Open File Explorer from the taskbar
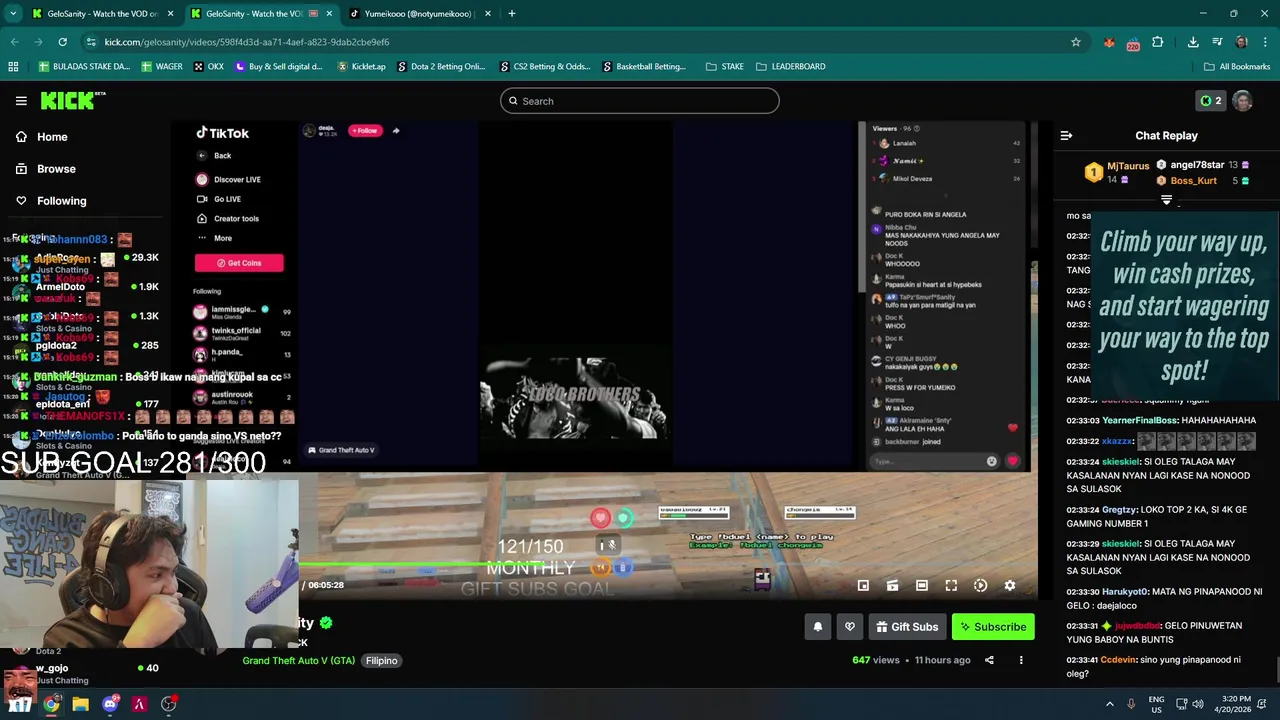Image resolution: width=1280 pixels, height=720 pixels. coord(81,705)
